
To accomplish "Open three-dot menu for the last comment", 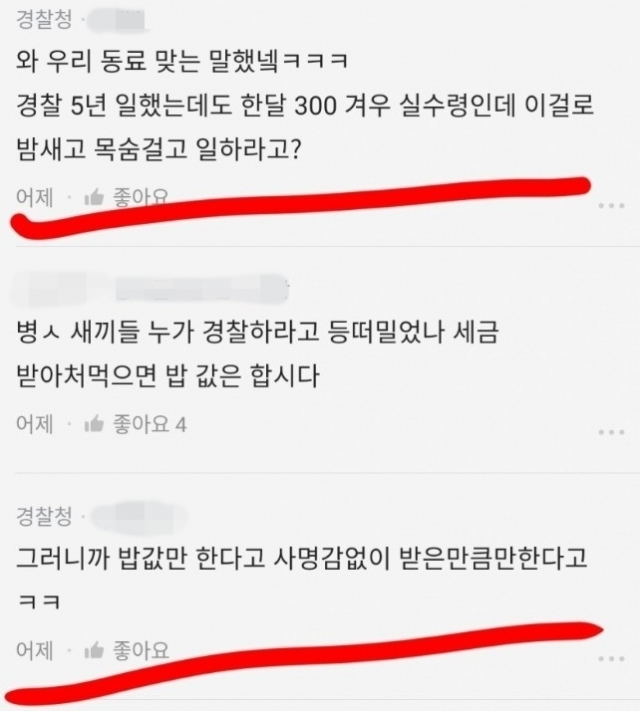I will click(611, 658).
